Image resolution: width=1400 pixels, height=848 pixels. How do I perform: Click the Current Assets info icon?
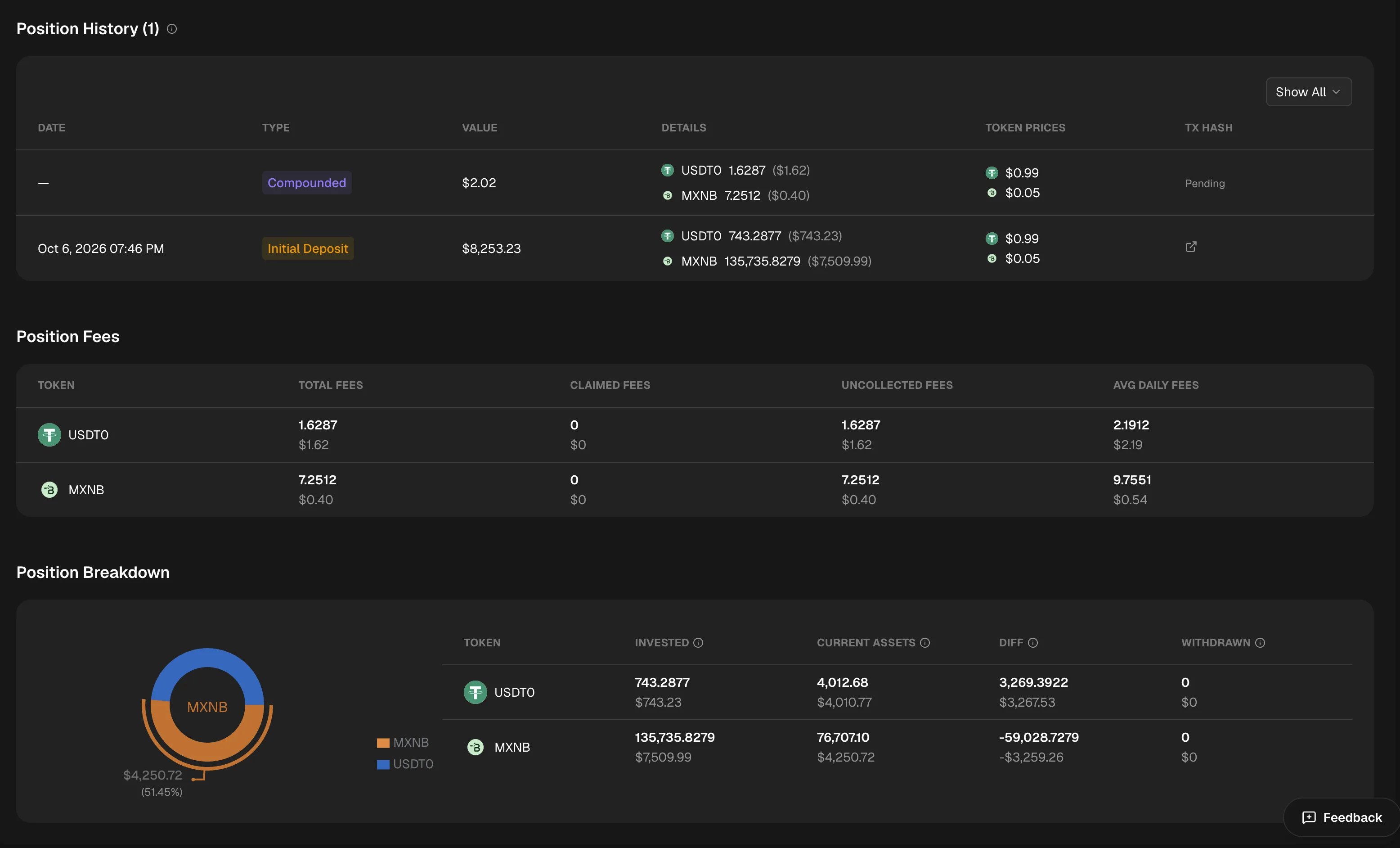[924, 643]
